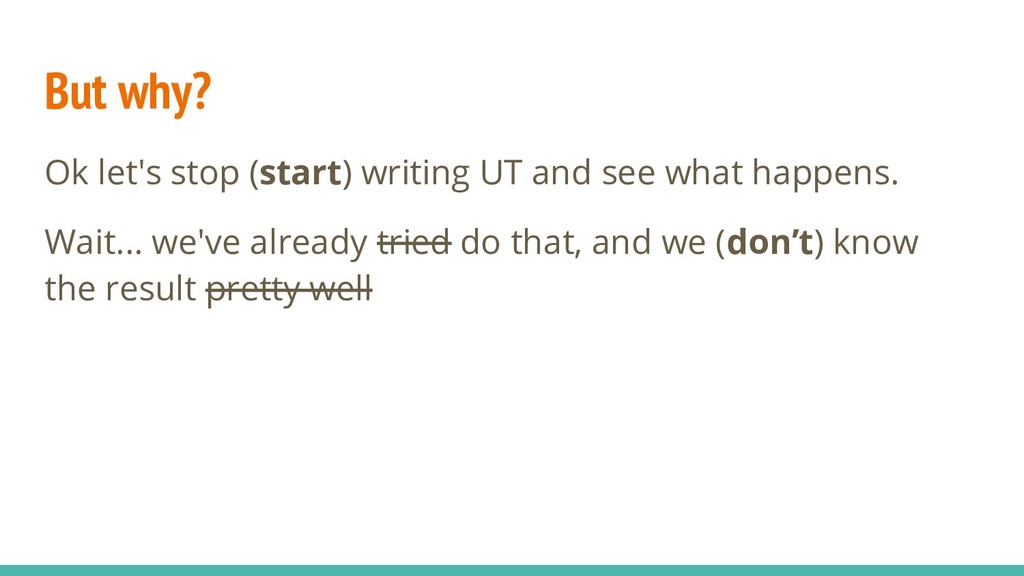
Task: Click the word "let's" in first sentence
Action: click(x=129, y=172)
